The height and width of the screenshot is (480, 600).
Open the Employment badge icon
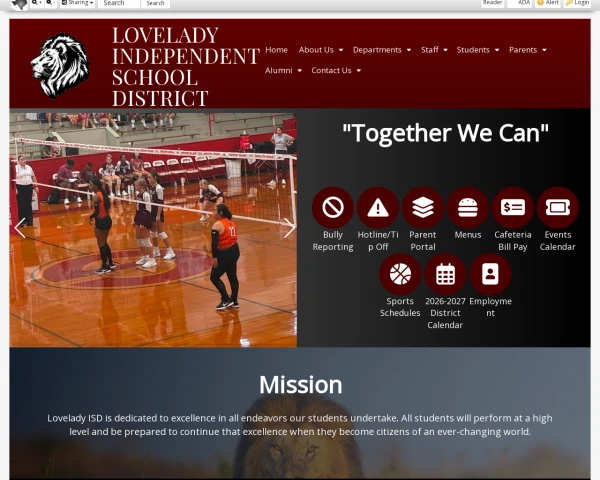490,274
